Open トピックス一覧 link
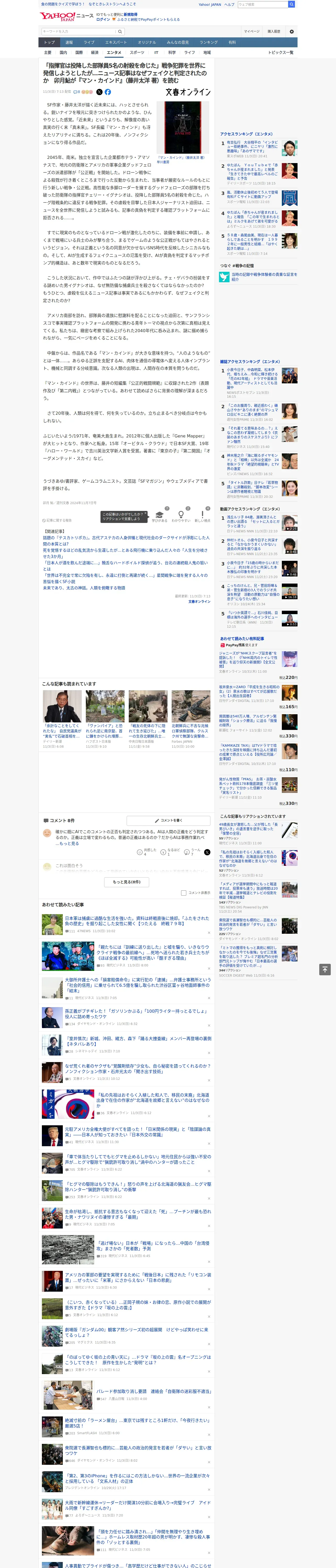The image size is (336, 1568). (281, 52)
